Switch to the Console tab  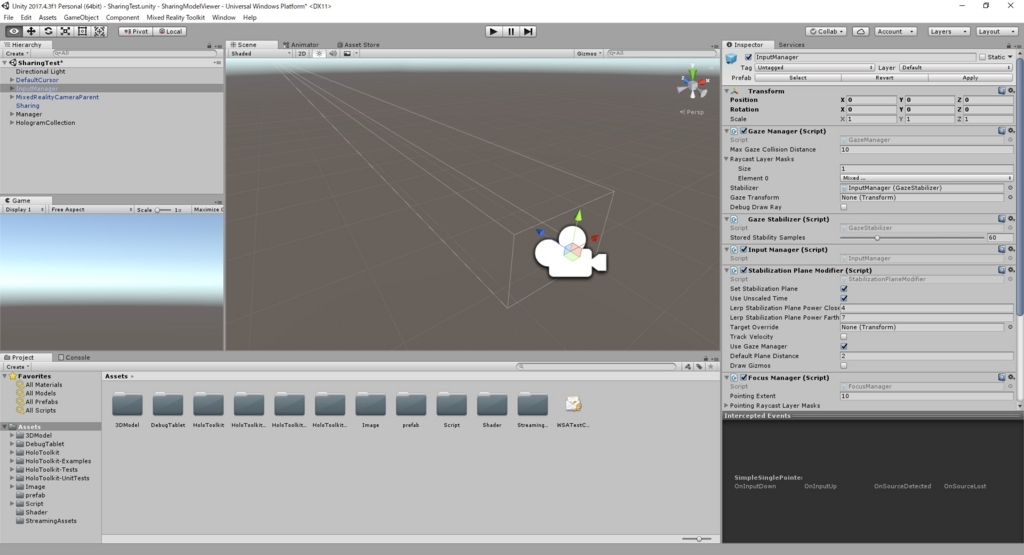74,358
